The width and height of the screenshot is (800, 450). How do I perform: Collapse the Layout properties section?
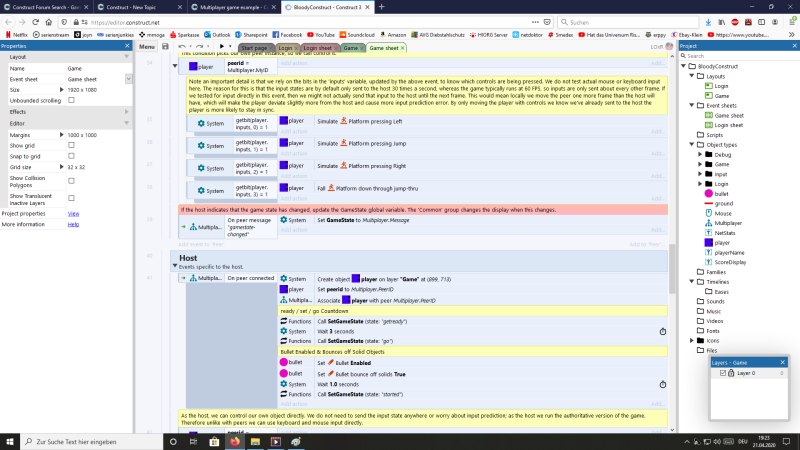click(127, 57)
